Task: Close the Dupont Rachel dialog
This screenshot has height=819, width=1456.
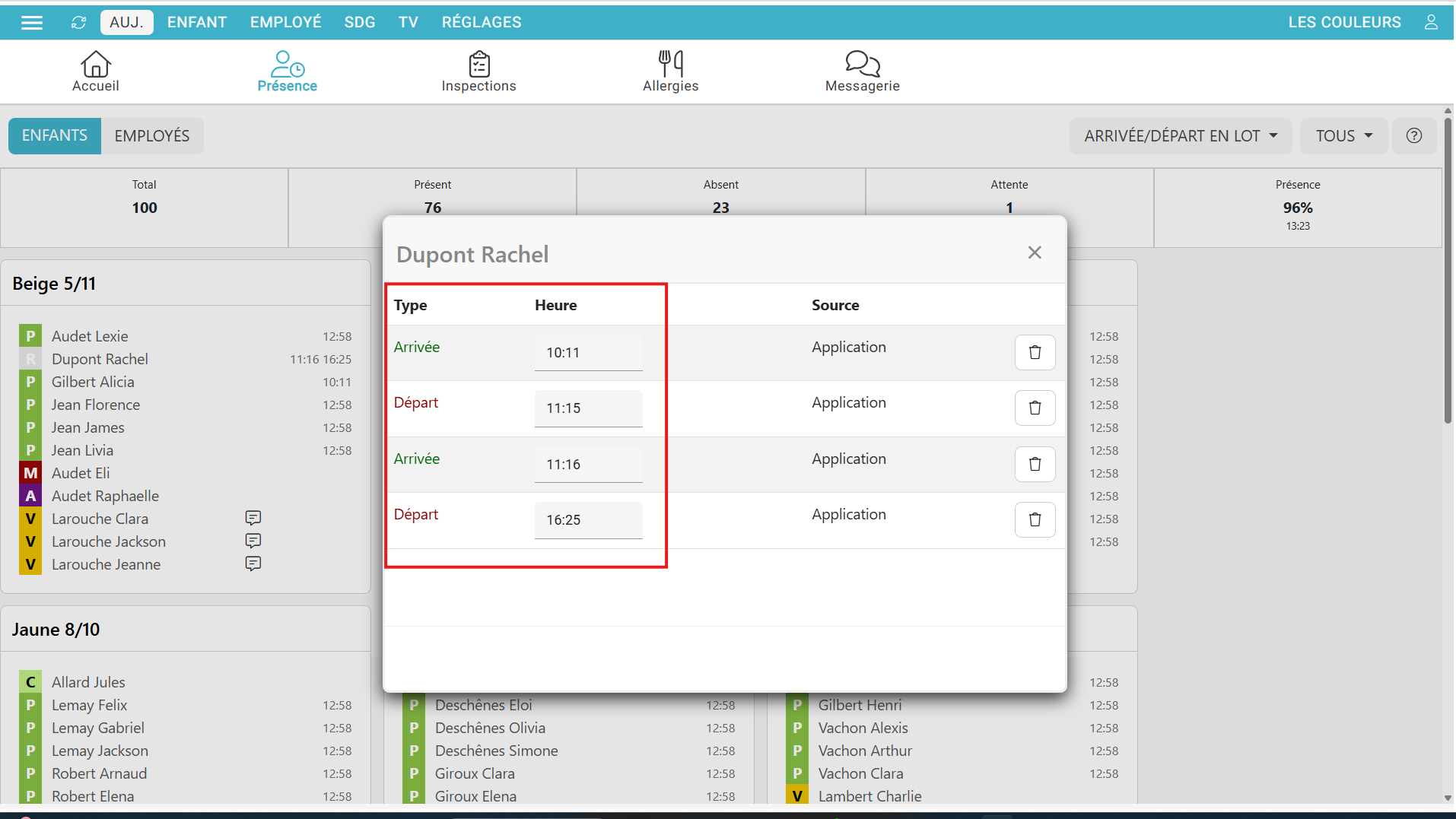Action: tap(1034, 252)
